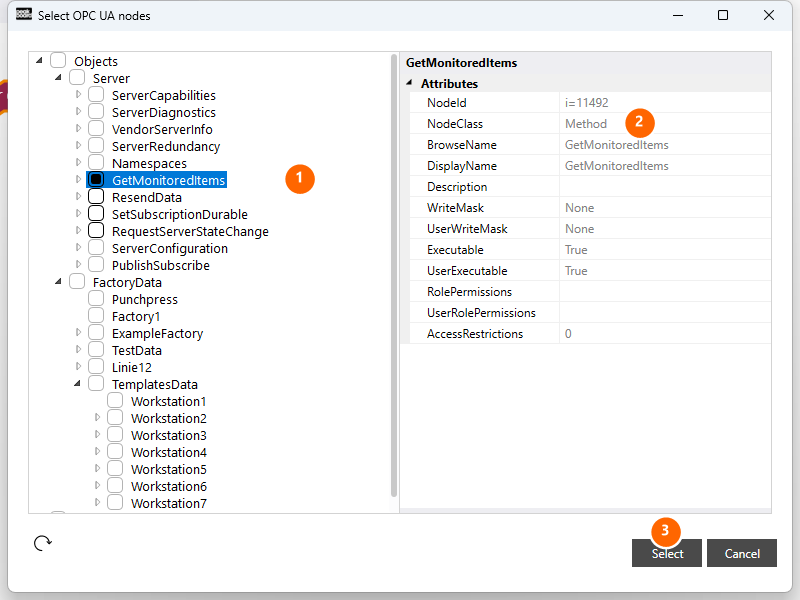The height and width of the screenshot is (600, 800).
Task: Check the Punchpress checkbox
Action: pyautogui.click(x=96, y=298)
